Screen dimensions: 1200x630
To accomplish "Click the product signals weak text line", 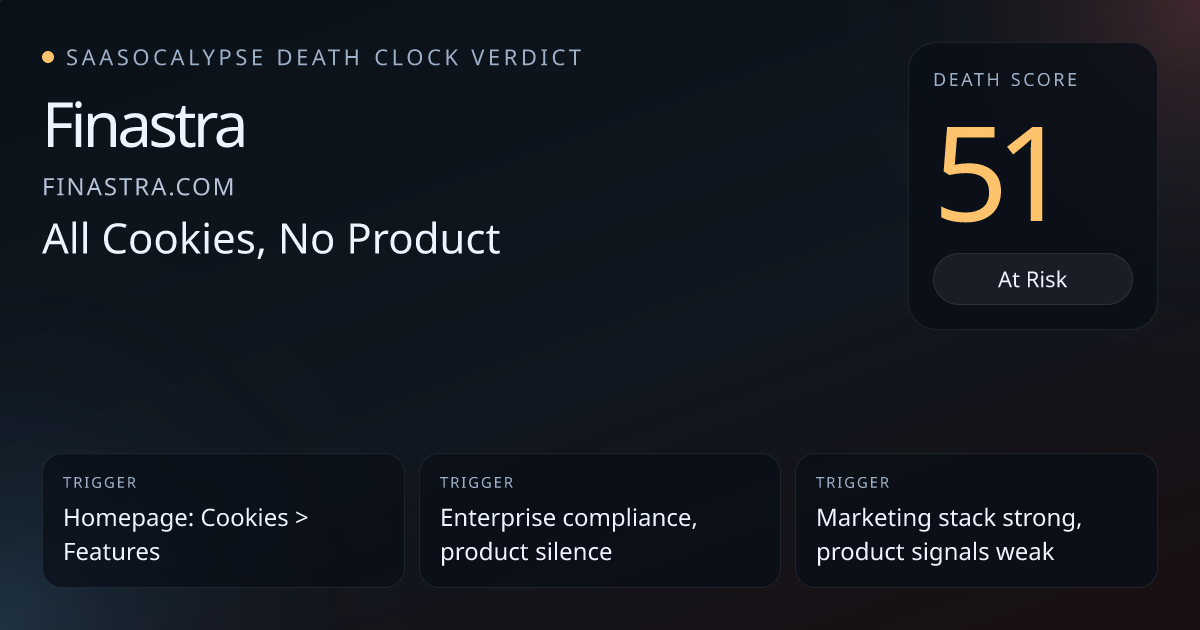I will tap(935, 551).
